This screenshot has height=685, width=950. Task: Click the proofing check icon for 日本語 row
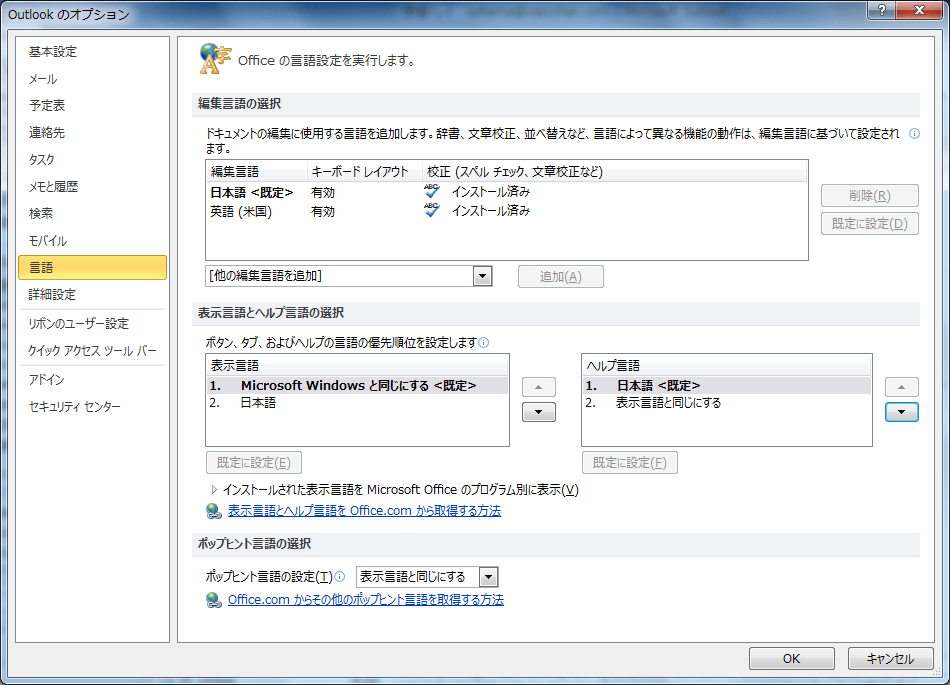(x=431, y=191)
